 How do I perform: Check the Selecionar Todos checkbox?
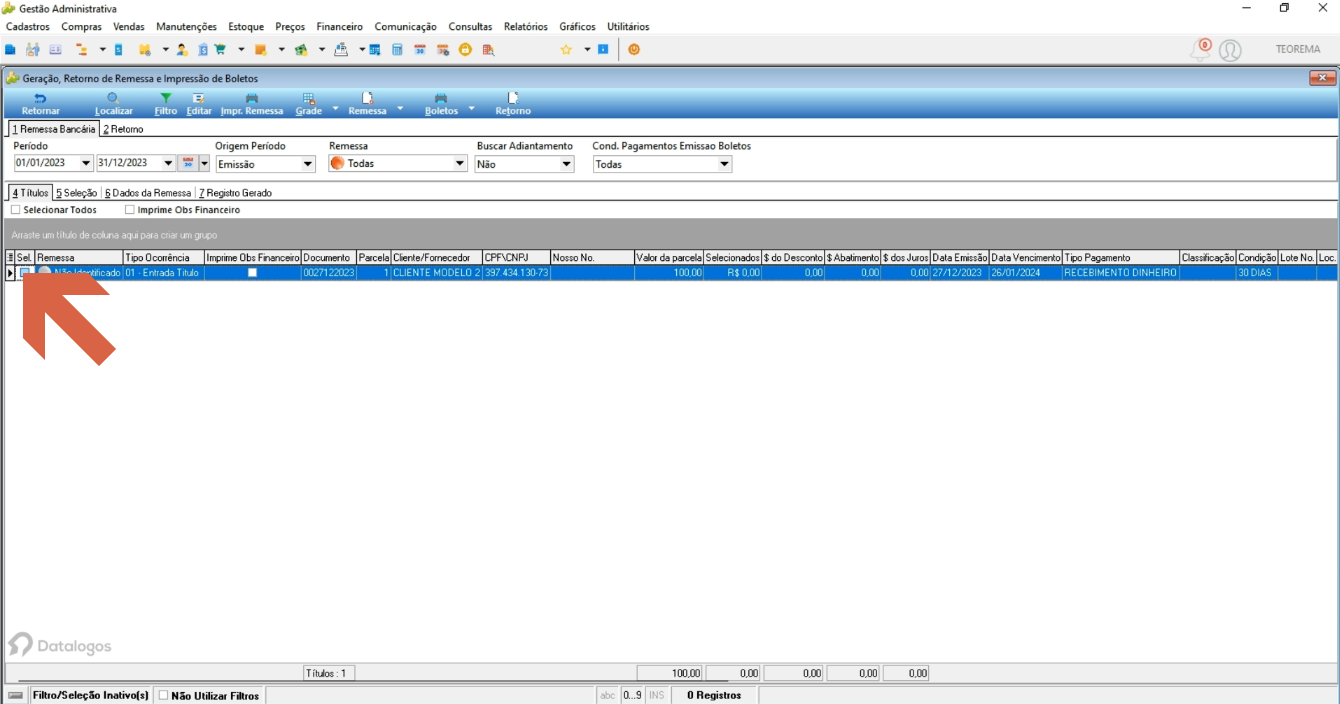coord(15,210)
